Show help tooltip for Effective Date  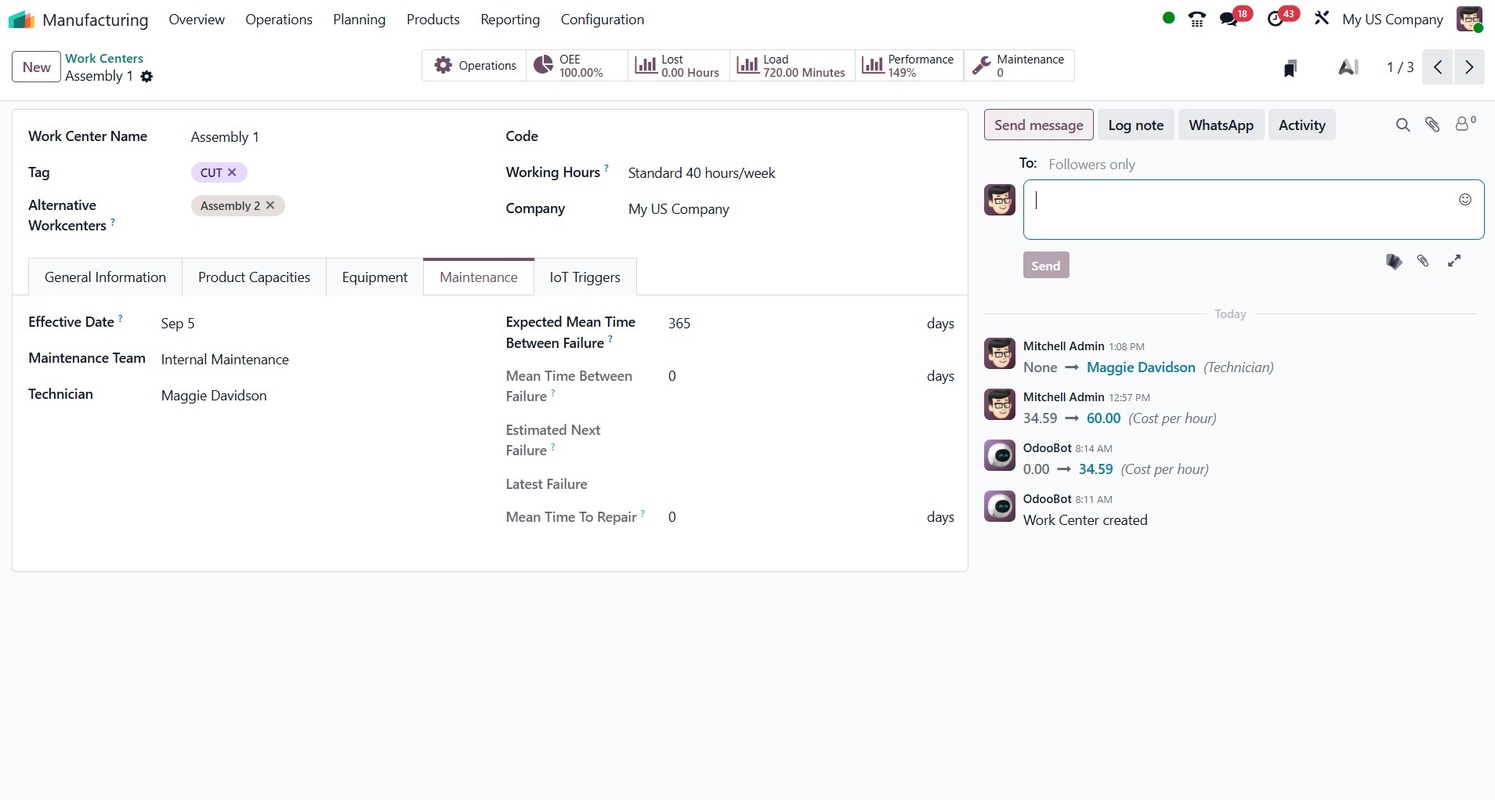[x=121, y=318]
